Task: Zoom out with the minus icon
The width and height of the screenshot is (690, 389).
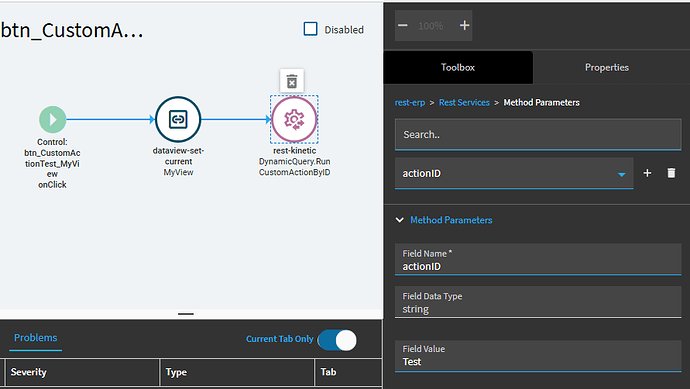Action: 403,26
